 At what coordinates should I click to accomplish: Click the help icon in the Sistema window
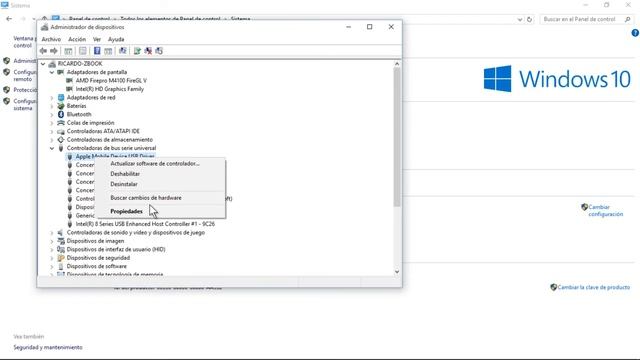pyautogui.click(x=635, y=33)
